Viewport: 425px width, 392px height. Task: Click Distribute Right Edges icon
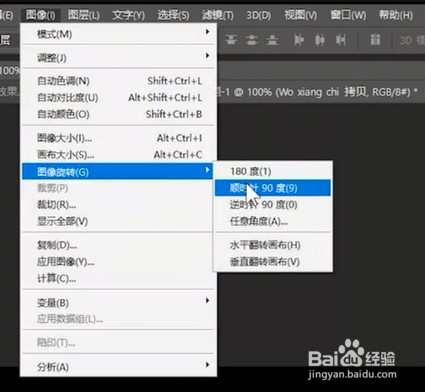tap(341, 40)
